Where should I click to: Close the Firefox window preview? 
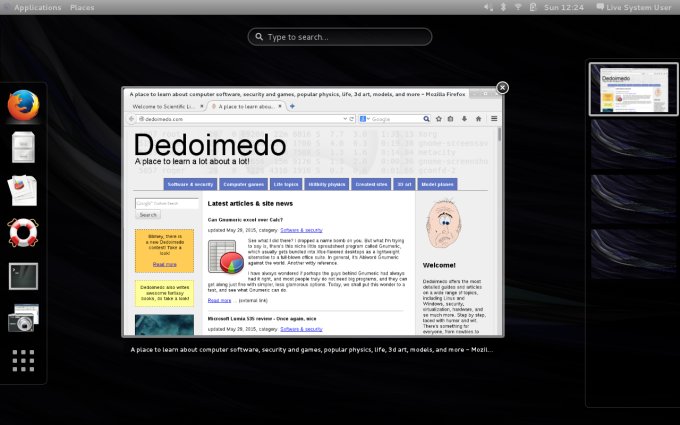[x=502, y=88]
